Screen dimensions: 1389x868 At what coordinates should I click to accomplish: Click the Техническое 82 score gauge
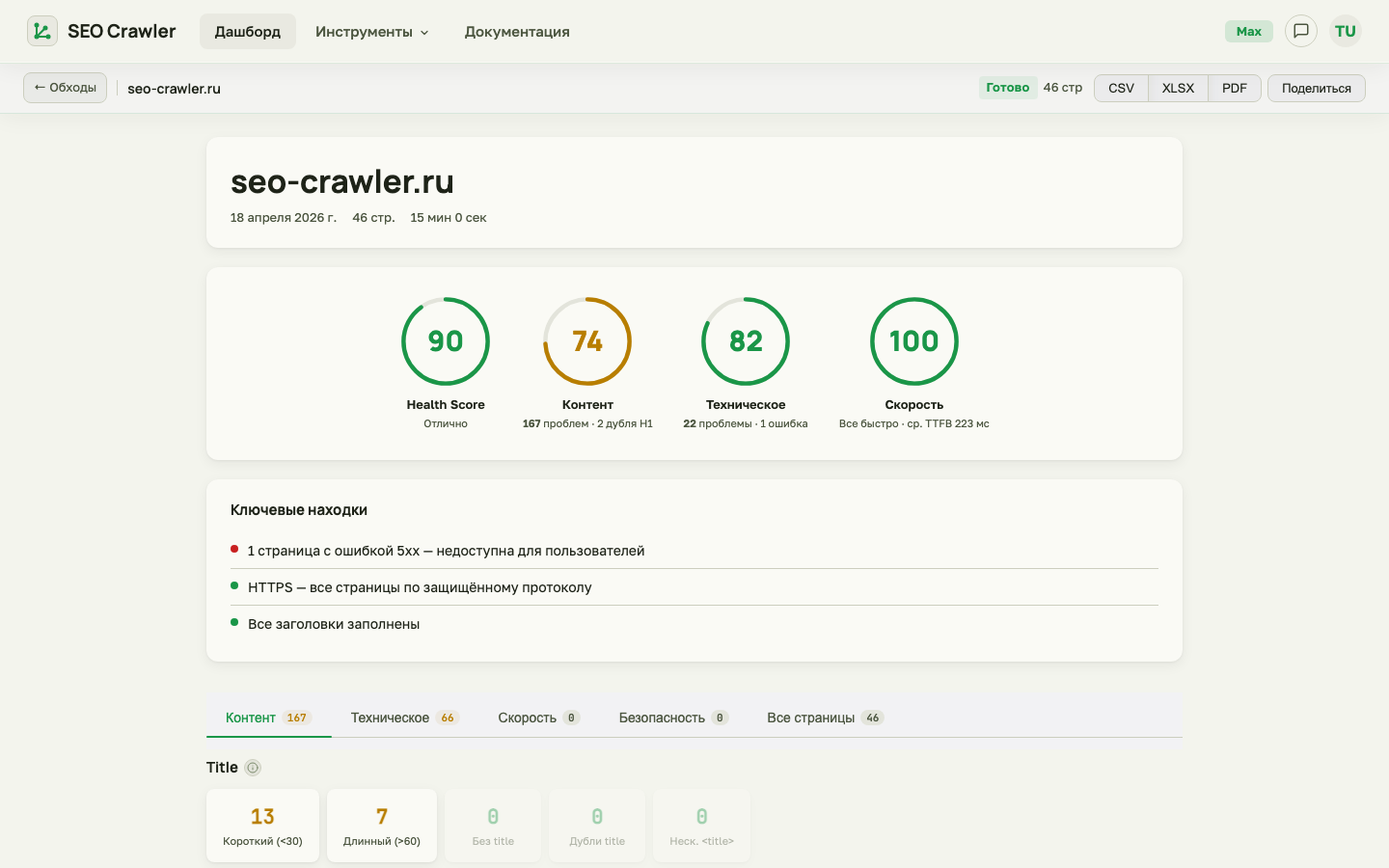coord(746,341)
